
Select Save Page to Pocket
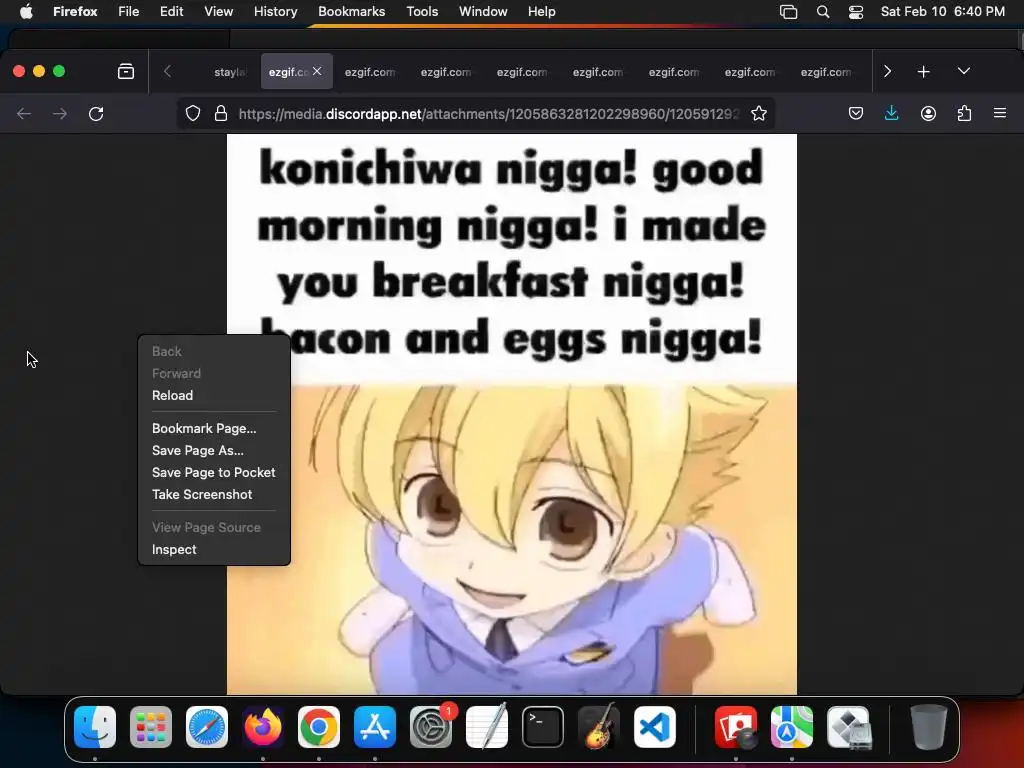pyautogui.click(x=214, y=472)
